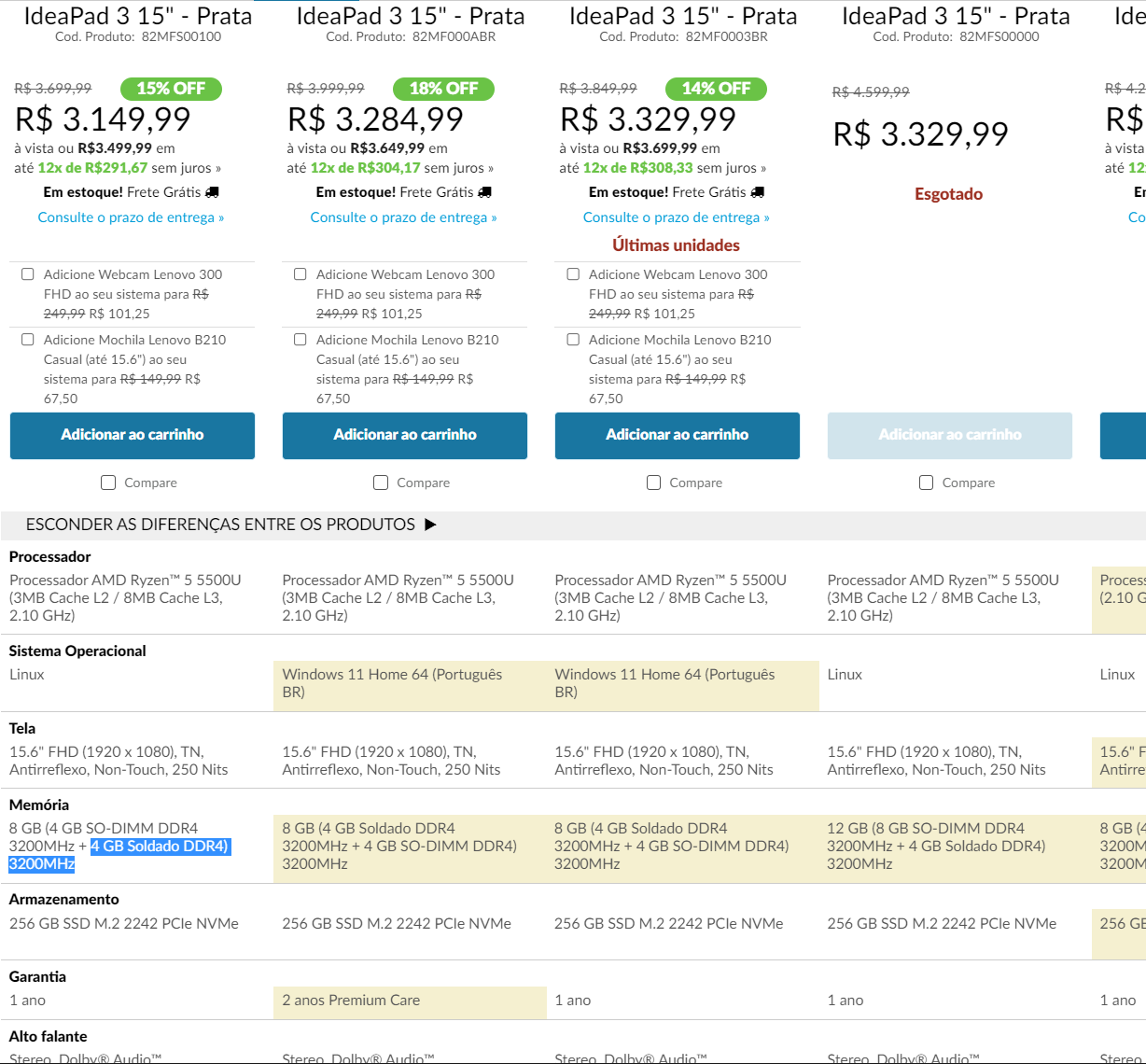Check Webcam Lenovo 300 add-on for 82MF0003BR
The image size is (1146, 1064).
pyautogui.click(x=573, y=274)
